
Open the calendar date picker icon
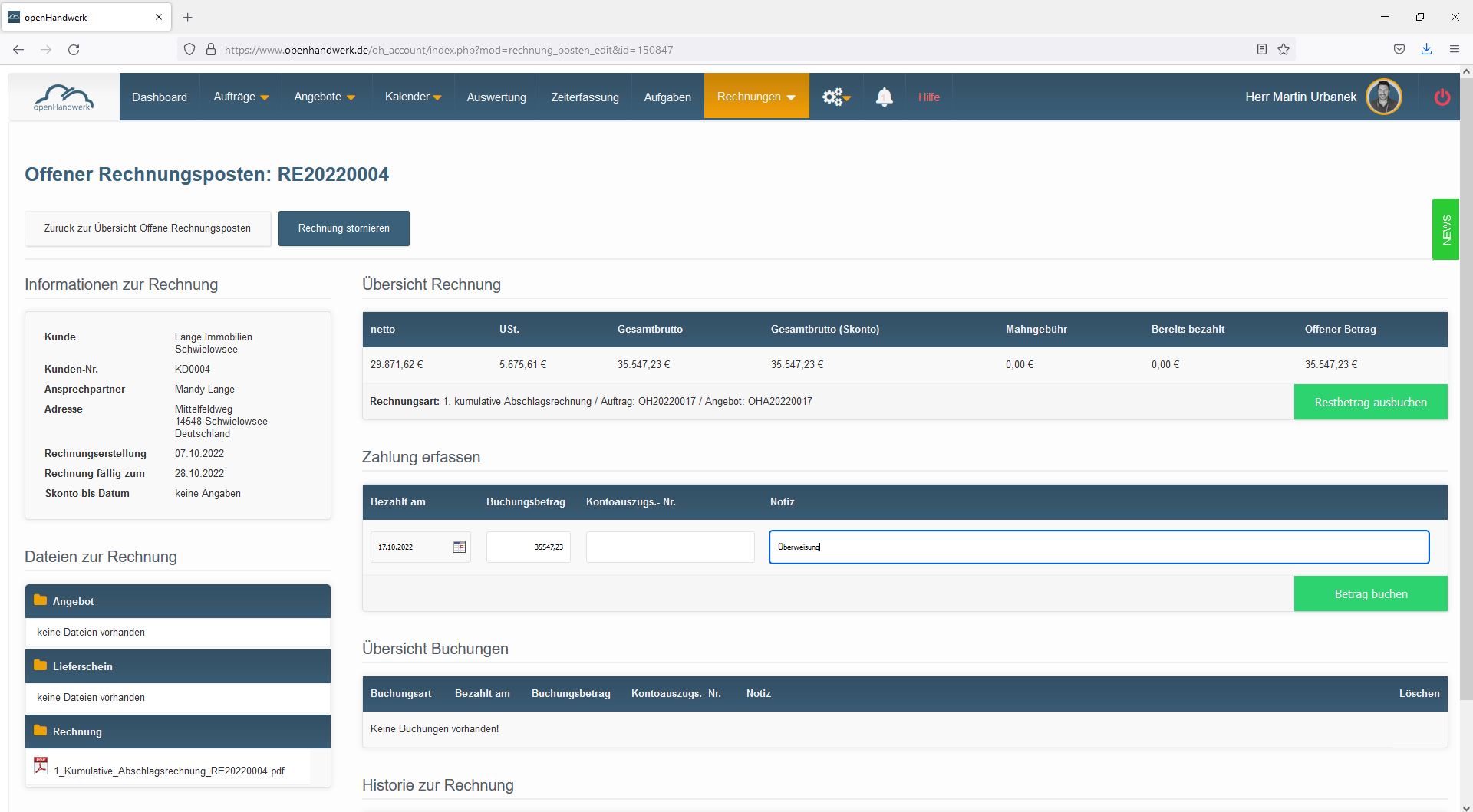click(459, 547)
